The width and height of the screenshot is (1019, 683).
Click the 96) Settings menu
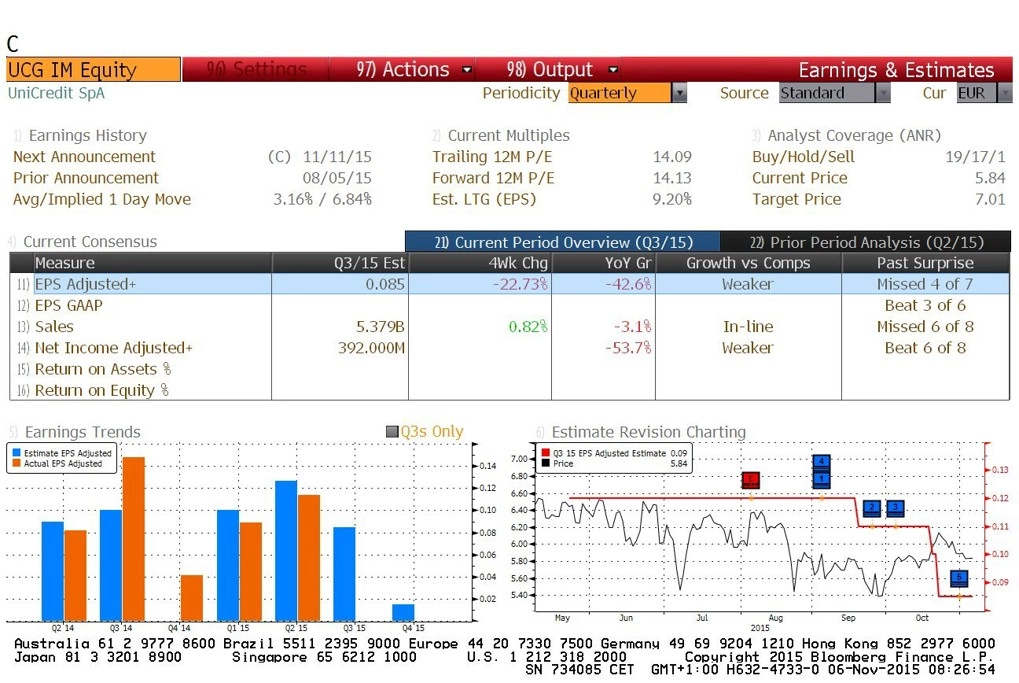(x=256, y=70)
